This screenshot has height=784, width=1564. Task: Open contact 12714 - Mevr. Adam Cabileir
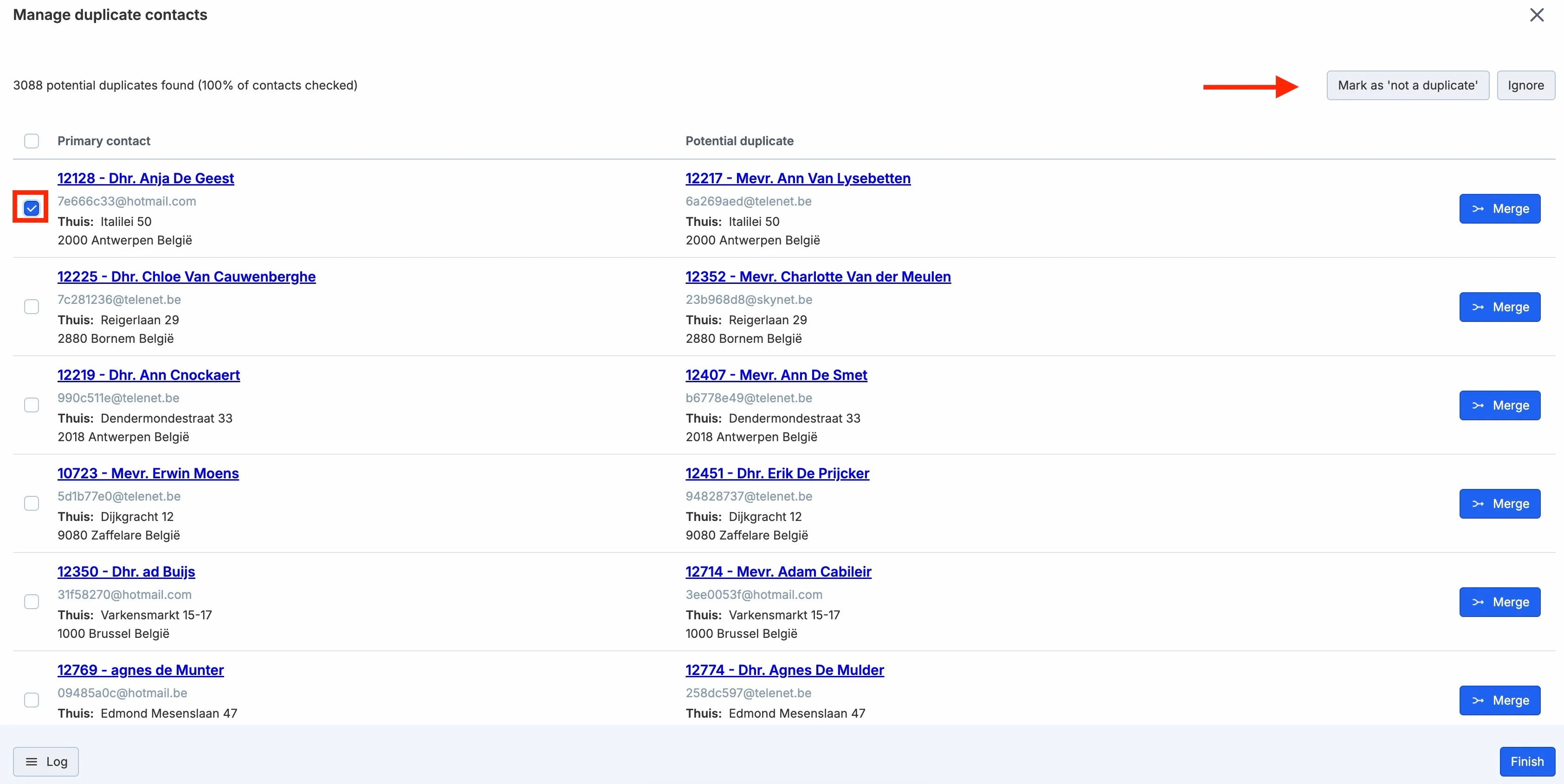click(778, 572)
